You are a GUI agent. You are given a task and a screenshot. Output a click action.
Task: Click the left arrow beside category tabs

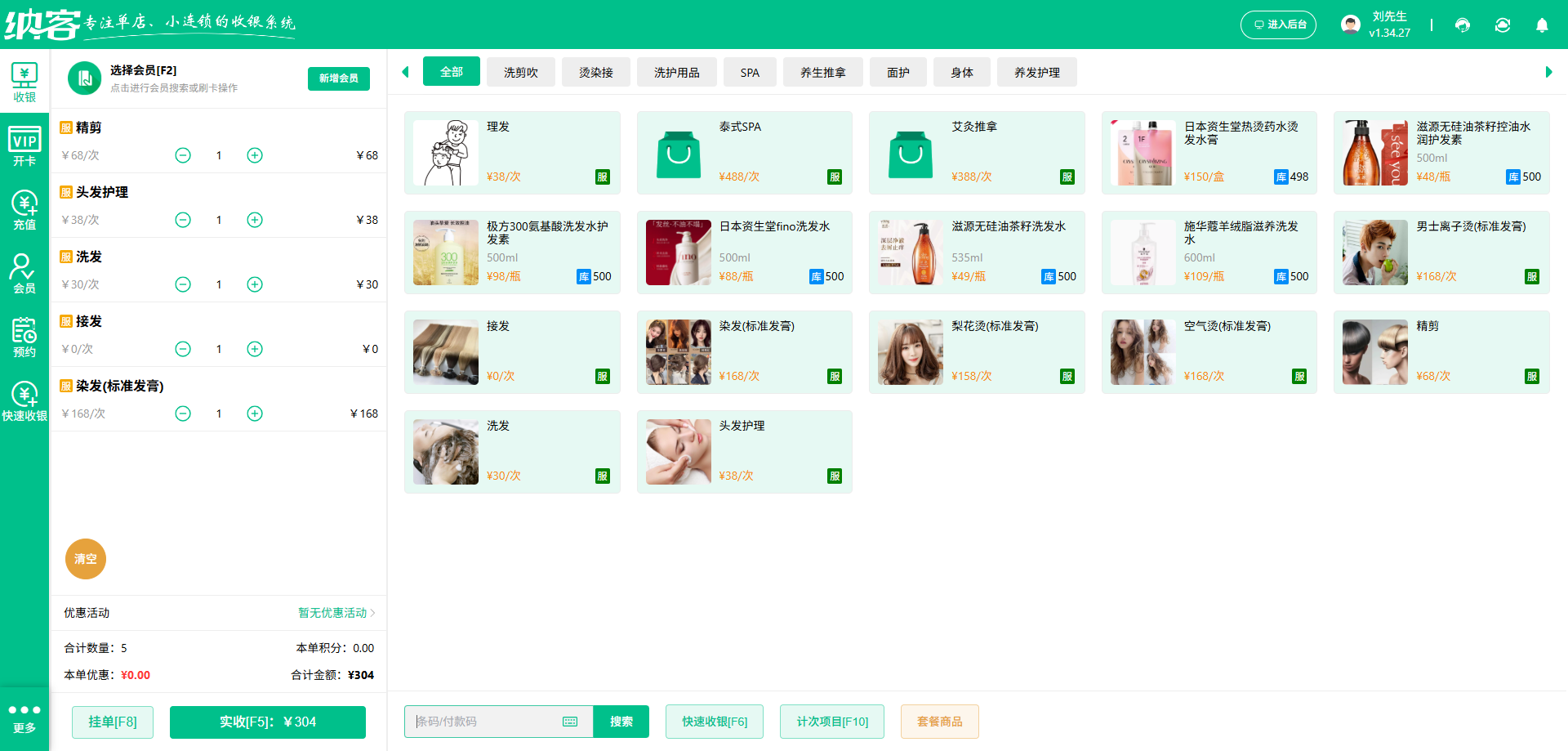coord(406,72)
